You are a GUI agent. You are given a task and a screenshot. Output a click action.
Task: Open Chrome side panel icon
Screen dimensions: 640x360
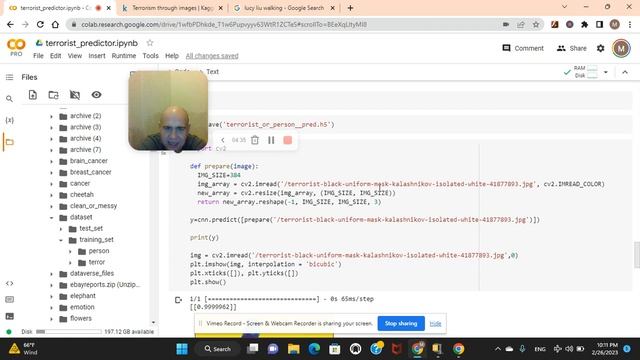tap(599, 24)
